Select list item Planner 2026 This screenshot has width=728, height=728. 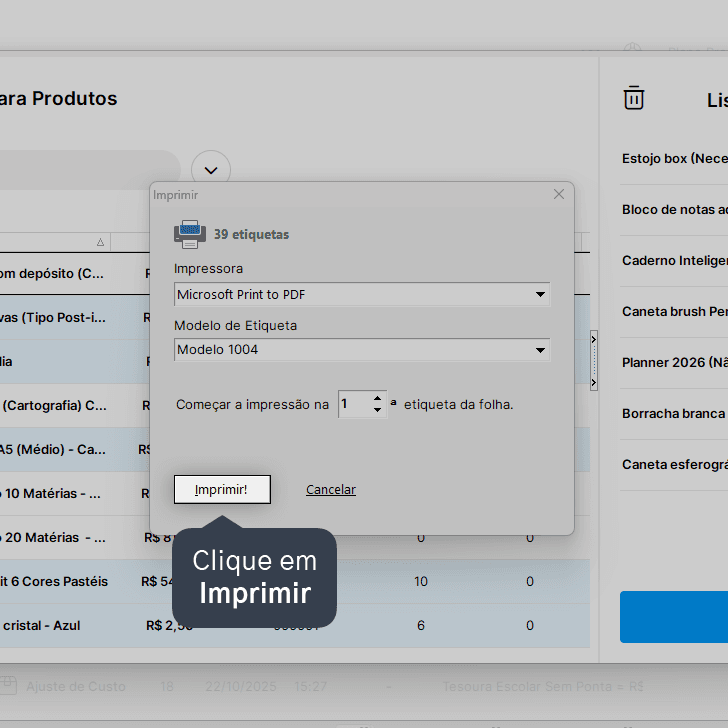674,363
